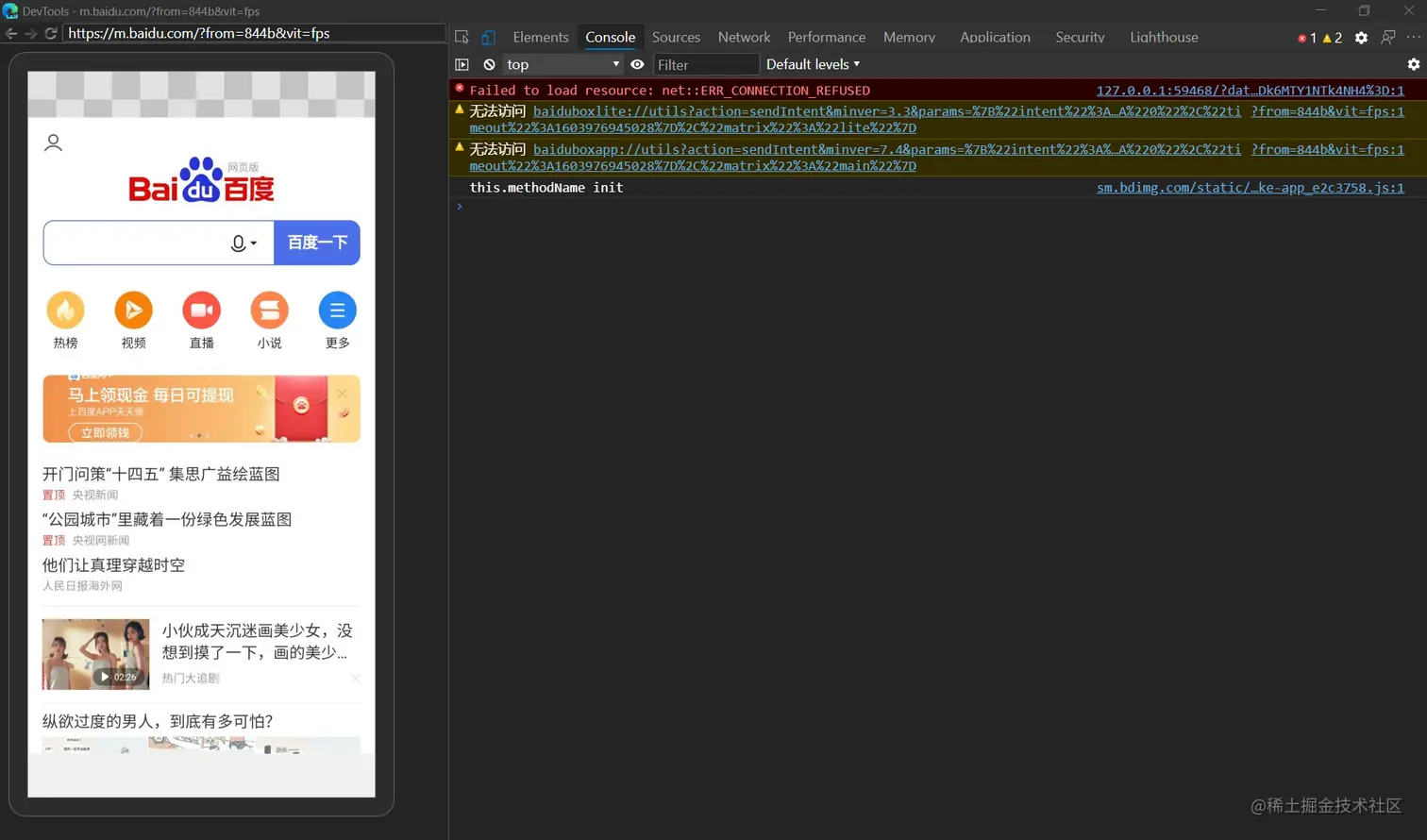Click the browser forward arrow
1427x840 pixels.
pos(30,33)
